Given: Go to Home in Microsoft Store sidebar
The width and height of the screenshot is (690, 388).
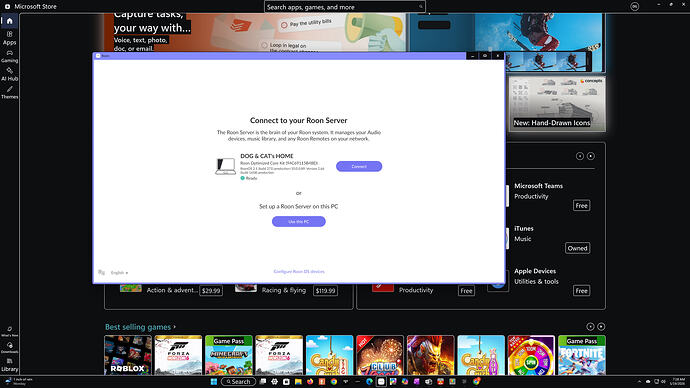Looking at the screenshot, I should 9,21.
